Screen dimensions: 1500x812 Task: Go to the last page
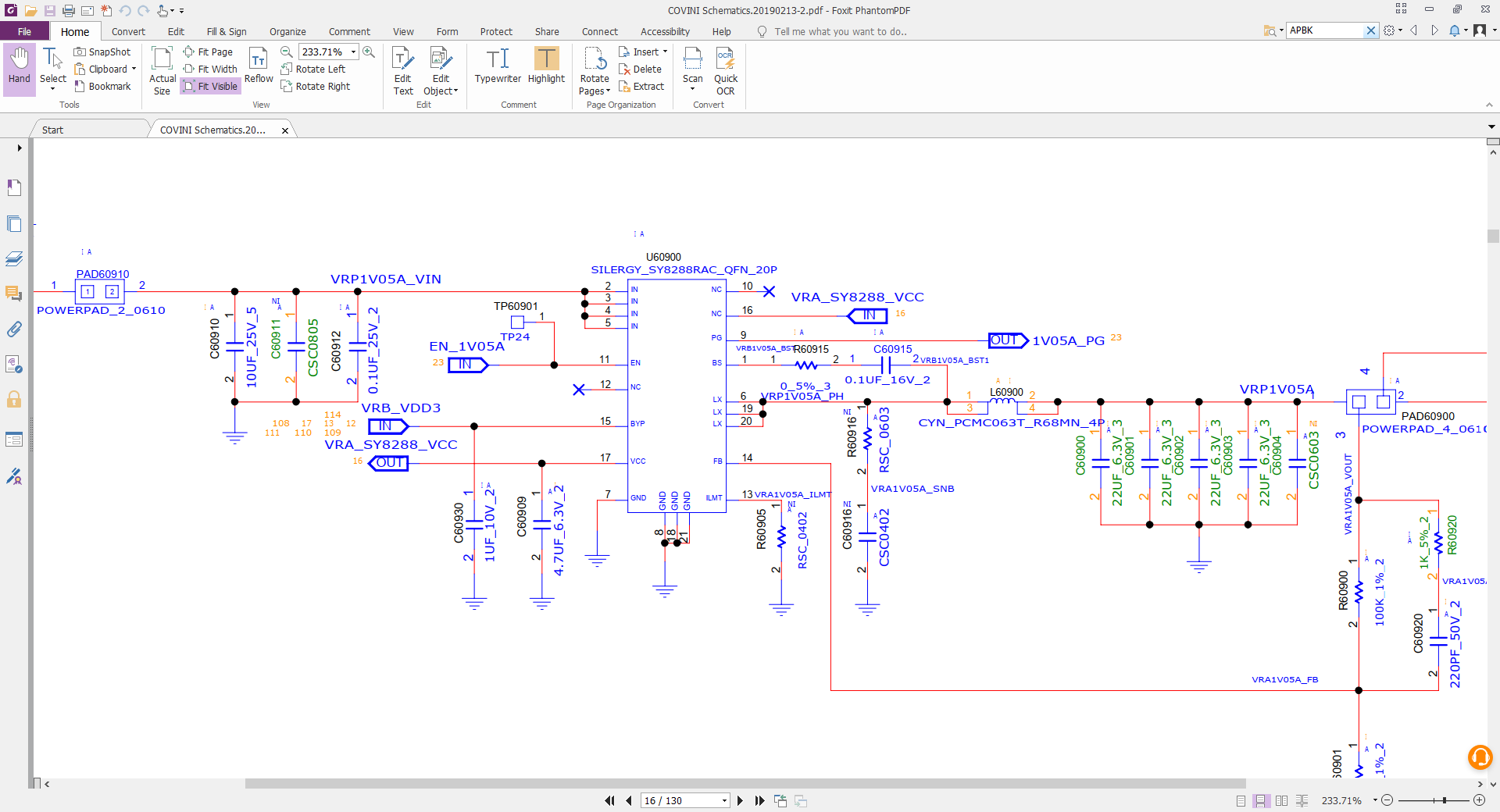coord(759,800)
